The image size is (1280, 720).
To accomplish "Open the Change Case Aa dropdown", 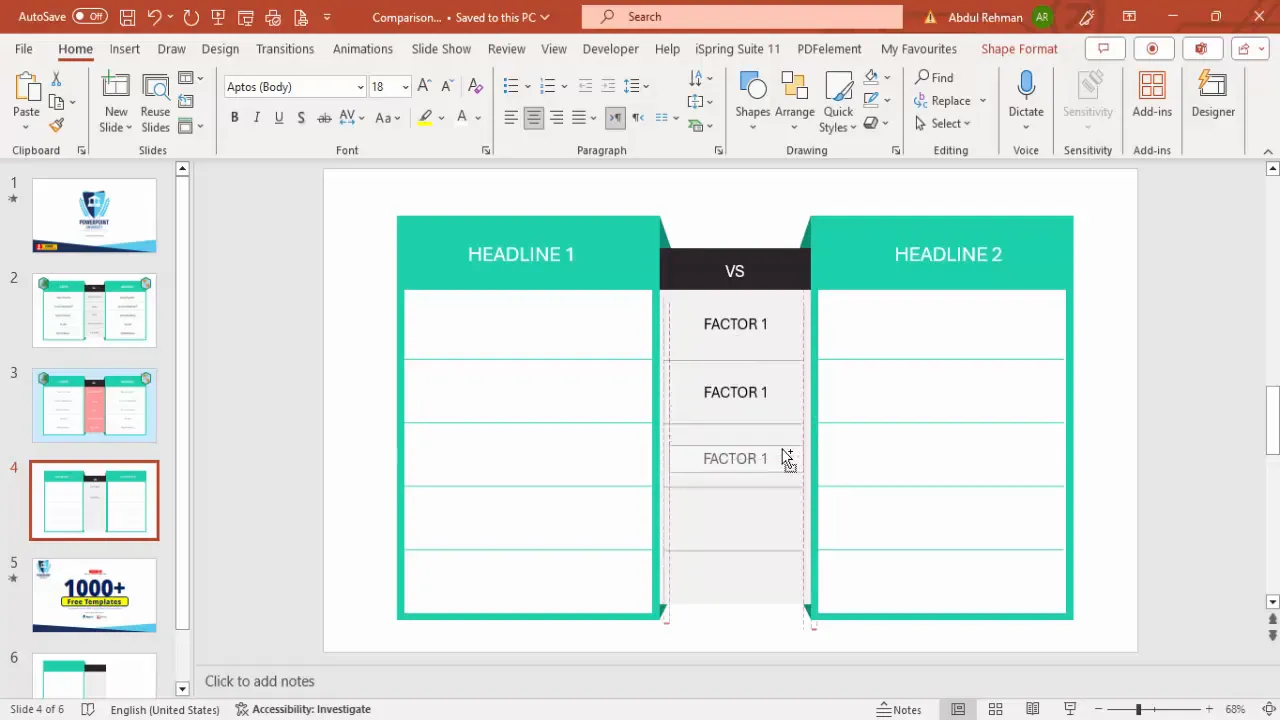I will [x=388, y=117].
